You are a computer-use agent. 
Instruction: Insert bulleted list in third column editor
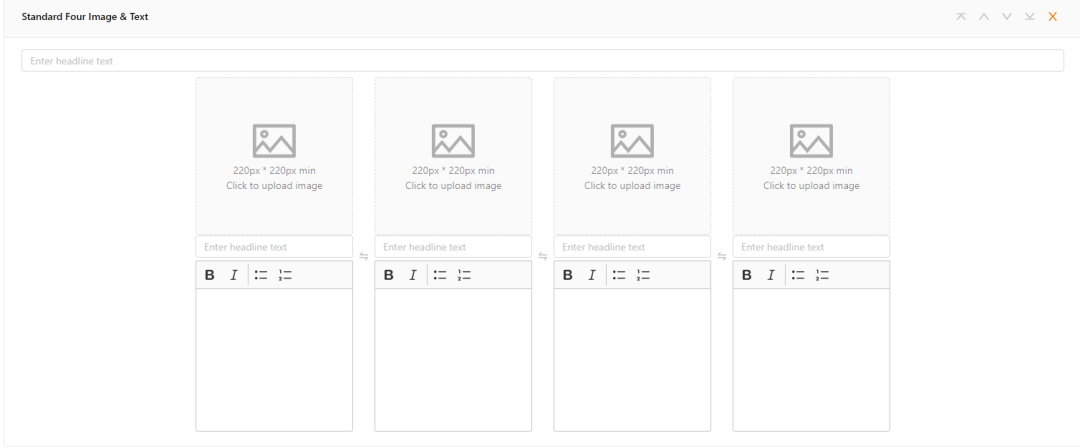(x=619, y=275)
